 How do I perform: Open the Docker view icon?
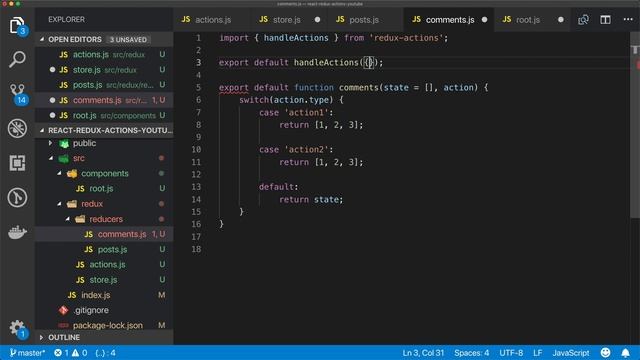click(x=17, y=232)
